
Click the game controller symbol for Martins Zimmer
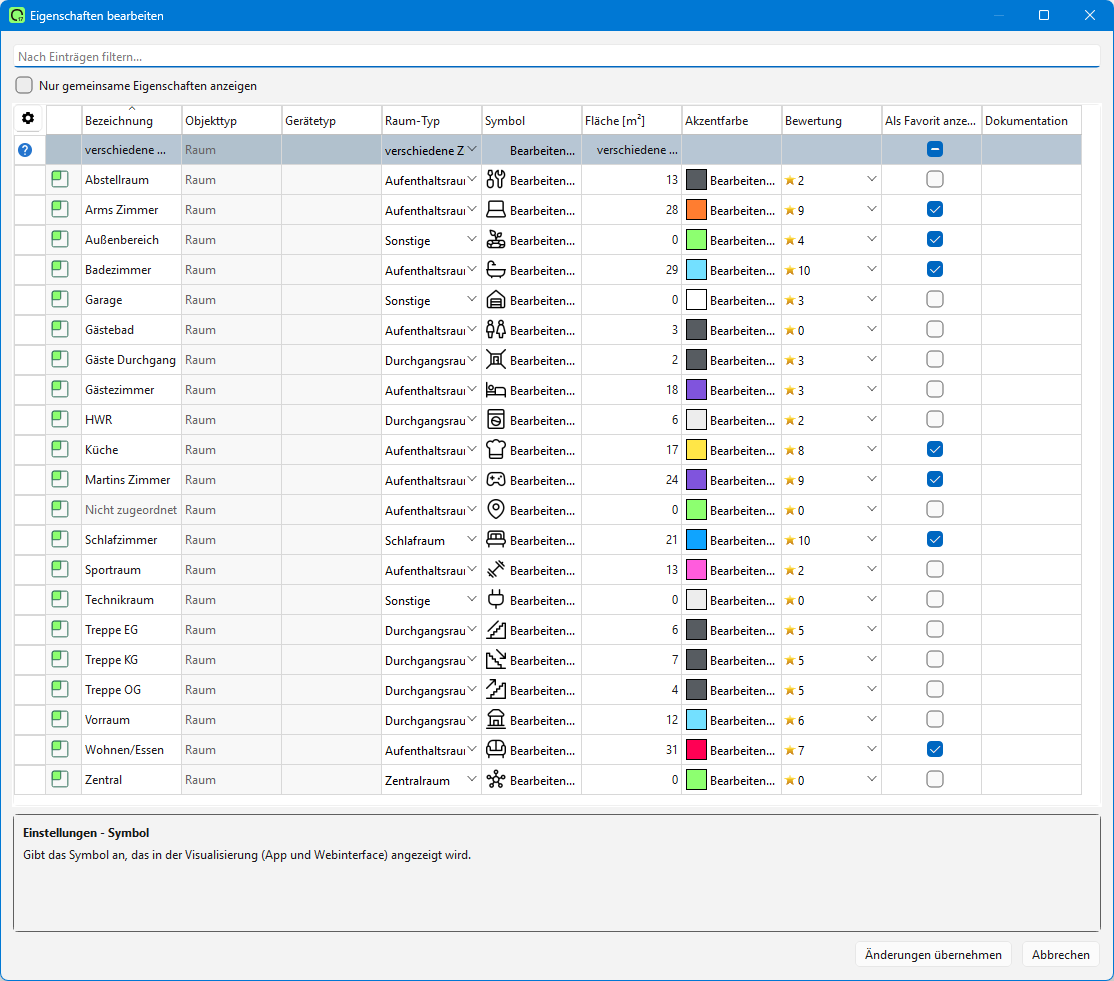(495, 479)
